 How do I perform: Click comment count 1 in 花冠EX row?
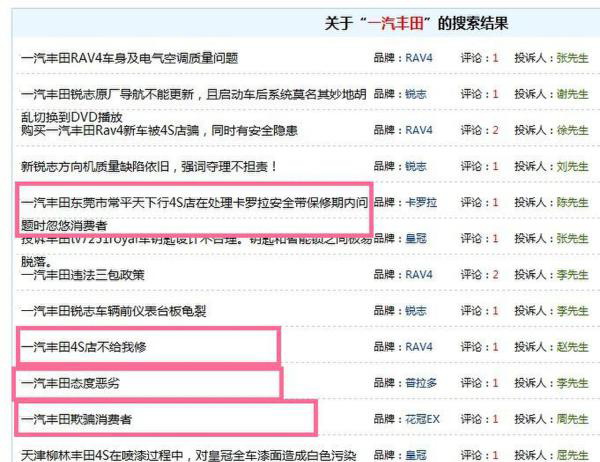click(495, 419)
